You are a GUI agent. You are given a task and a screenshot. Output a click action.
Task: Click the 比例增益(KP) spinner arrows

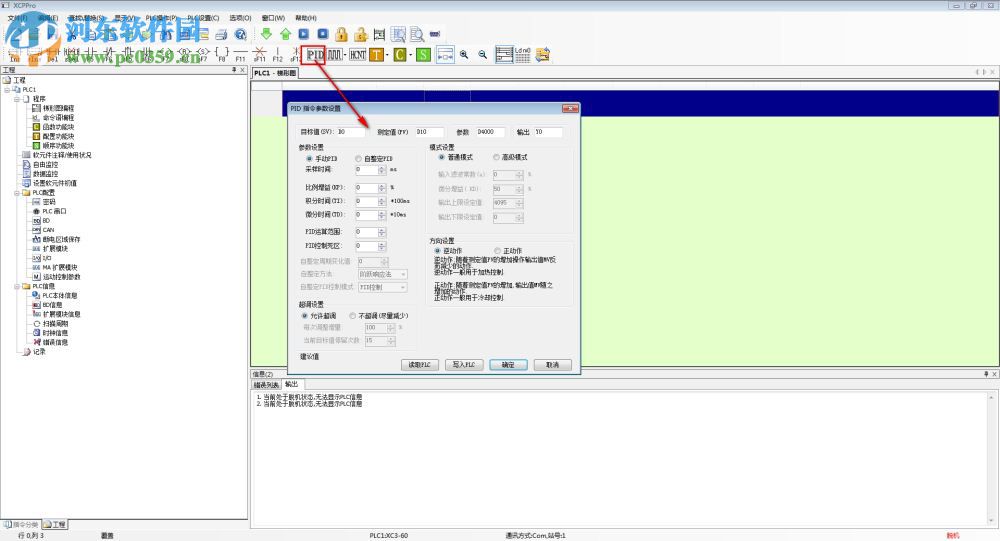381,188
